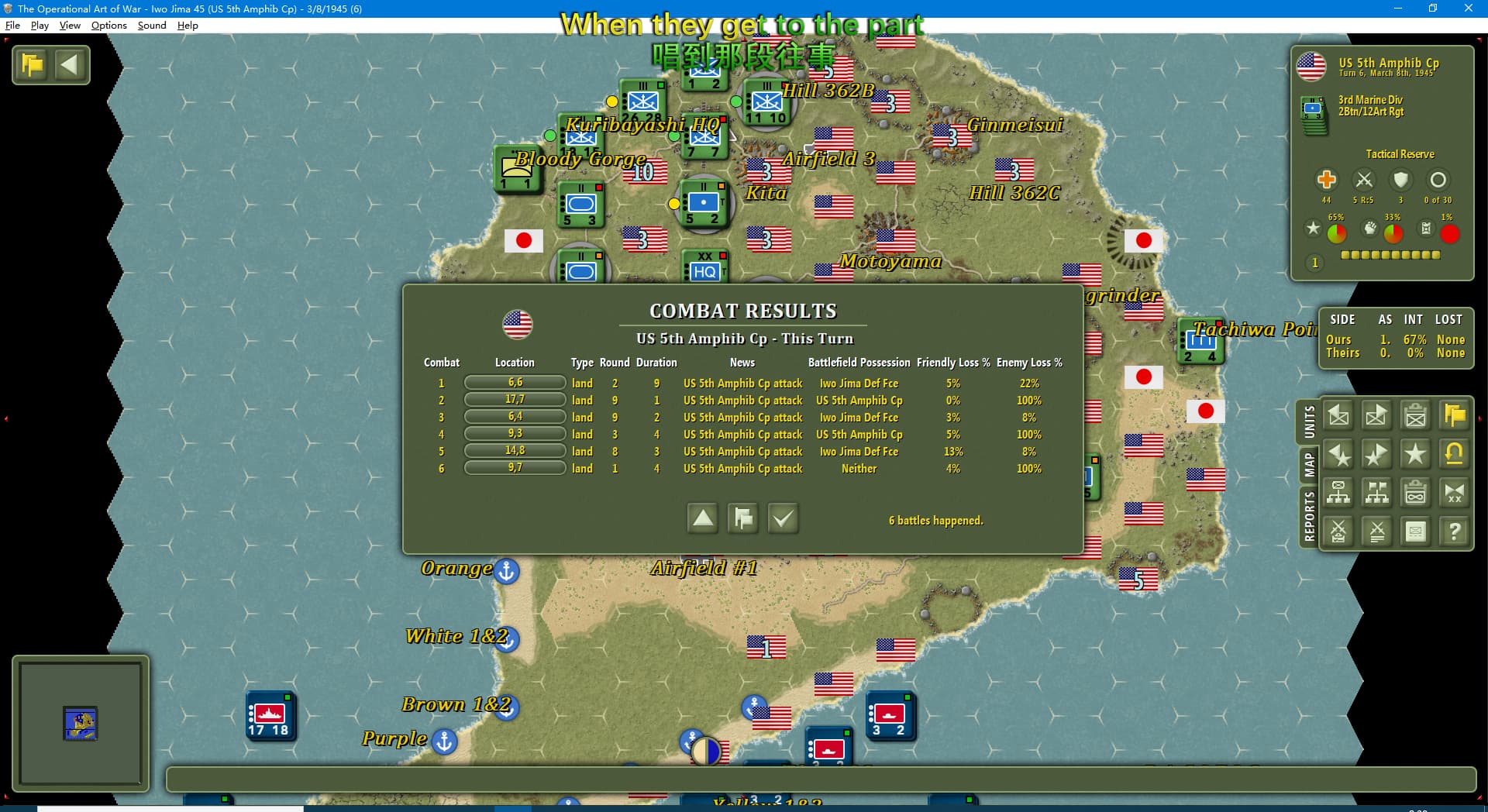Viewport: 1488px width, 812px height.
Task: Click the up-triangle button in Combat Results
Action: coord(703,518)
